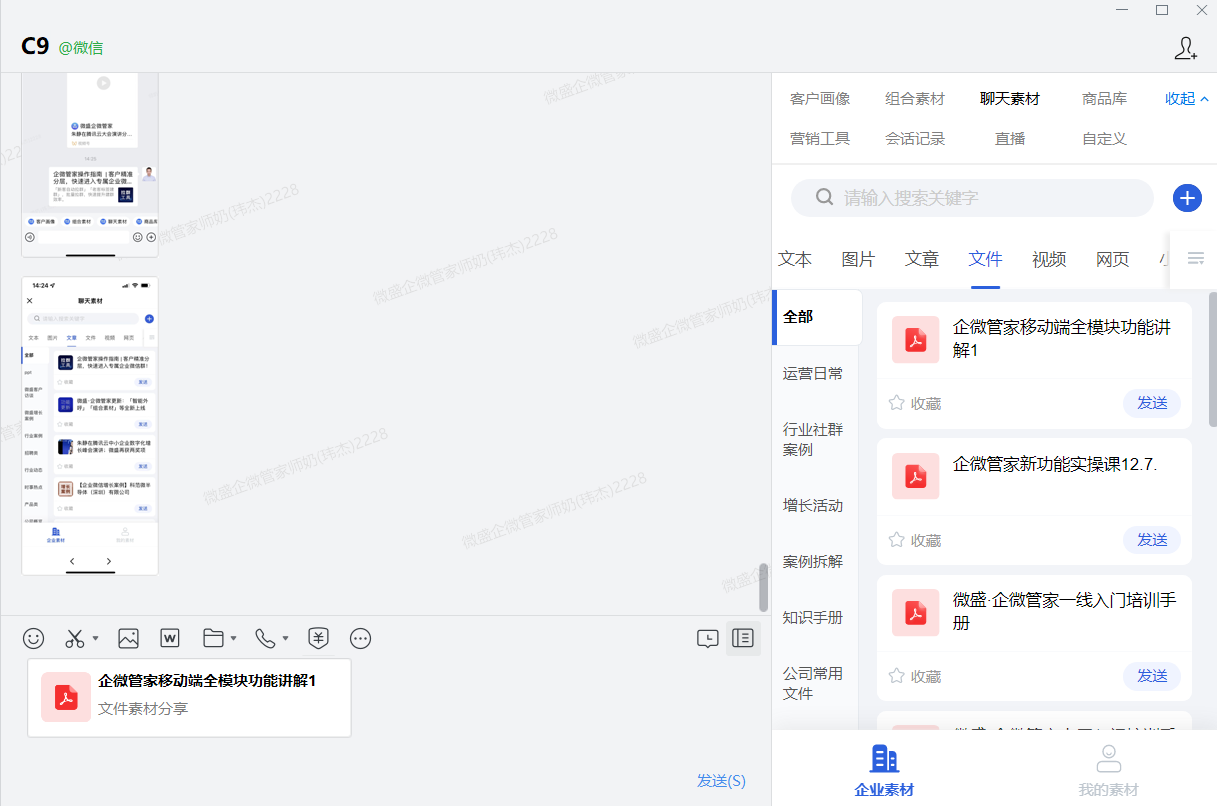Screen dimensions: 1217x806
Task: Open more options ellipsis in chat toolbar
Action: (361, 638)
